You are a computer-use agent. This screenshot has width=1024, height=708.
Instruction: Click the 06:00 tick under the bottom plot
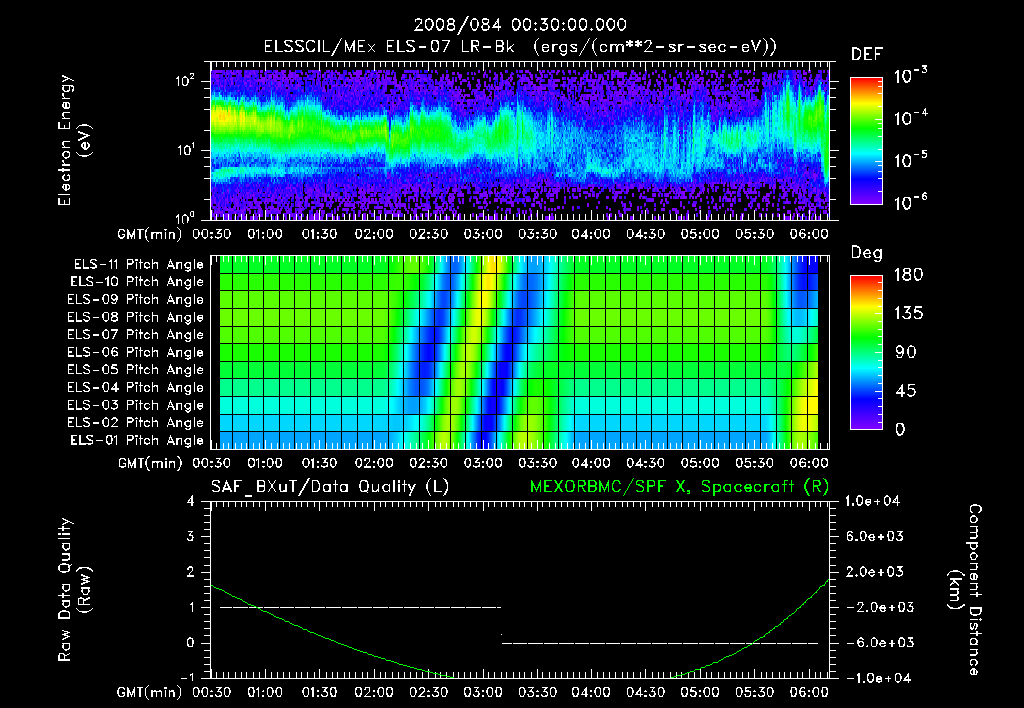tap(808, 692)
